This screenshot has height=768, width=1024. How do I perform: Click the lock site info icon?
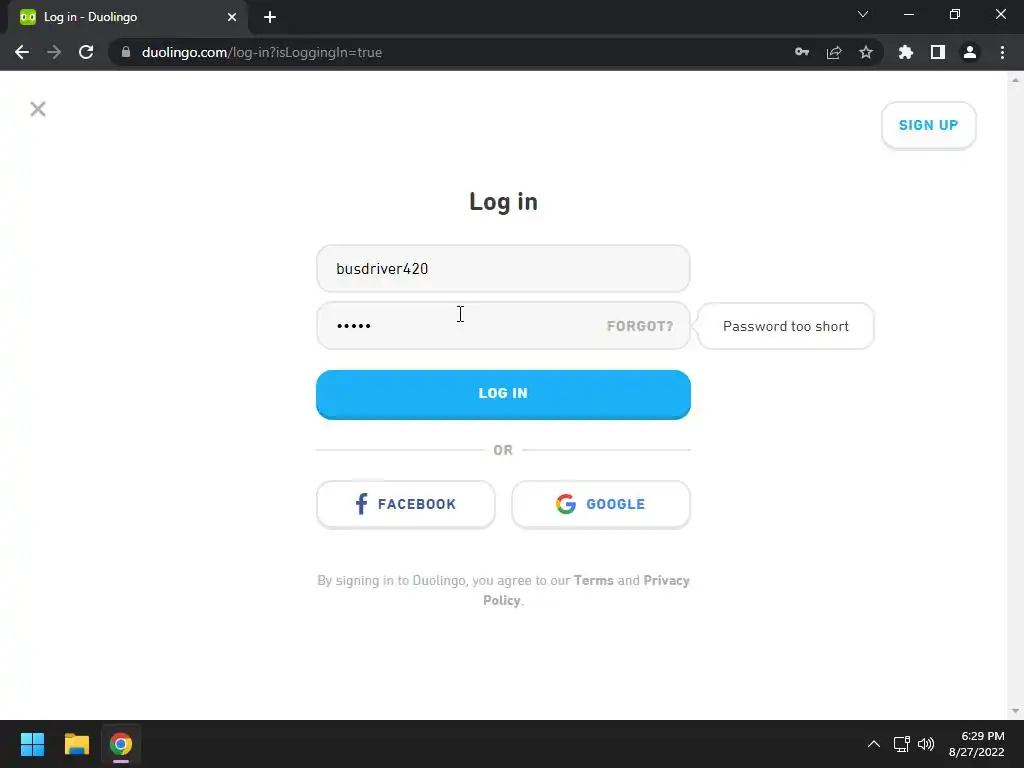126,52
